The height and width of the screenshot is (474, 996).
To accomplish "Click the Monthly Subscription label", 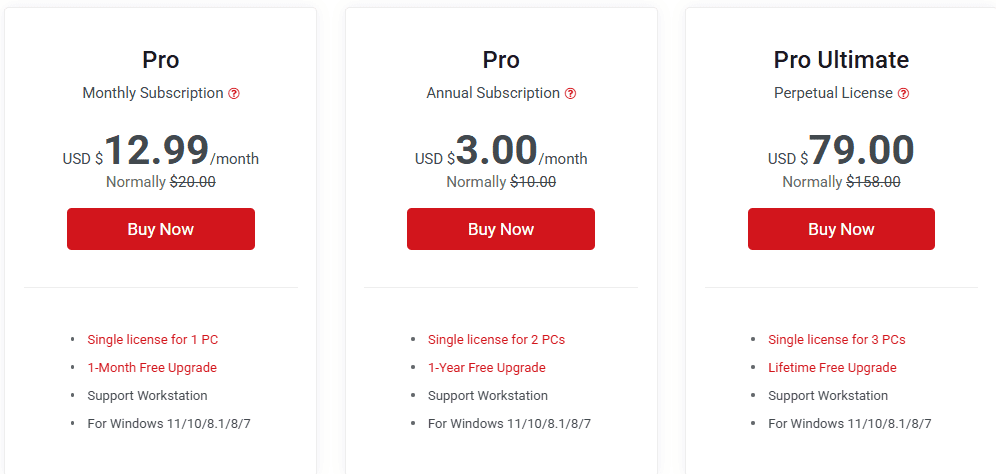I will (x=153, y=93).
